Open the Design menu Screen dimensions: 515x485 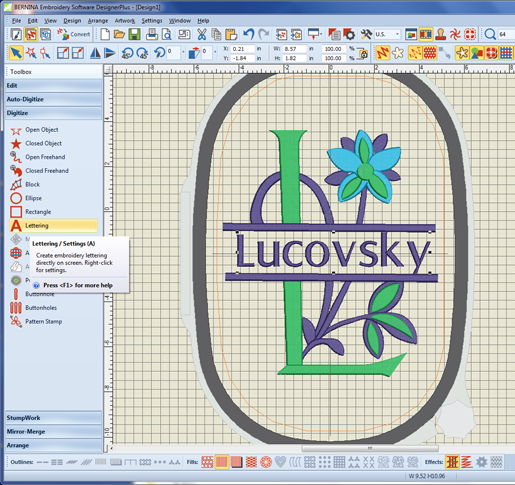coord(72,21)
